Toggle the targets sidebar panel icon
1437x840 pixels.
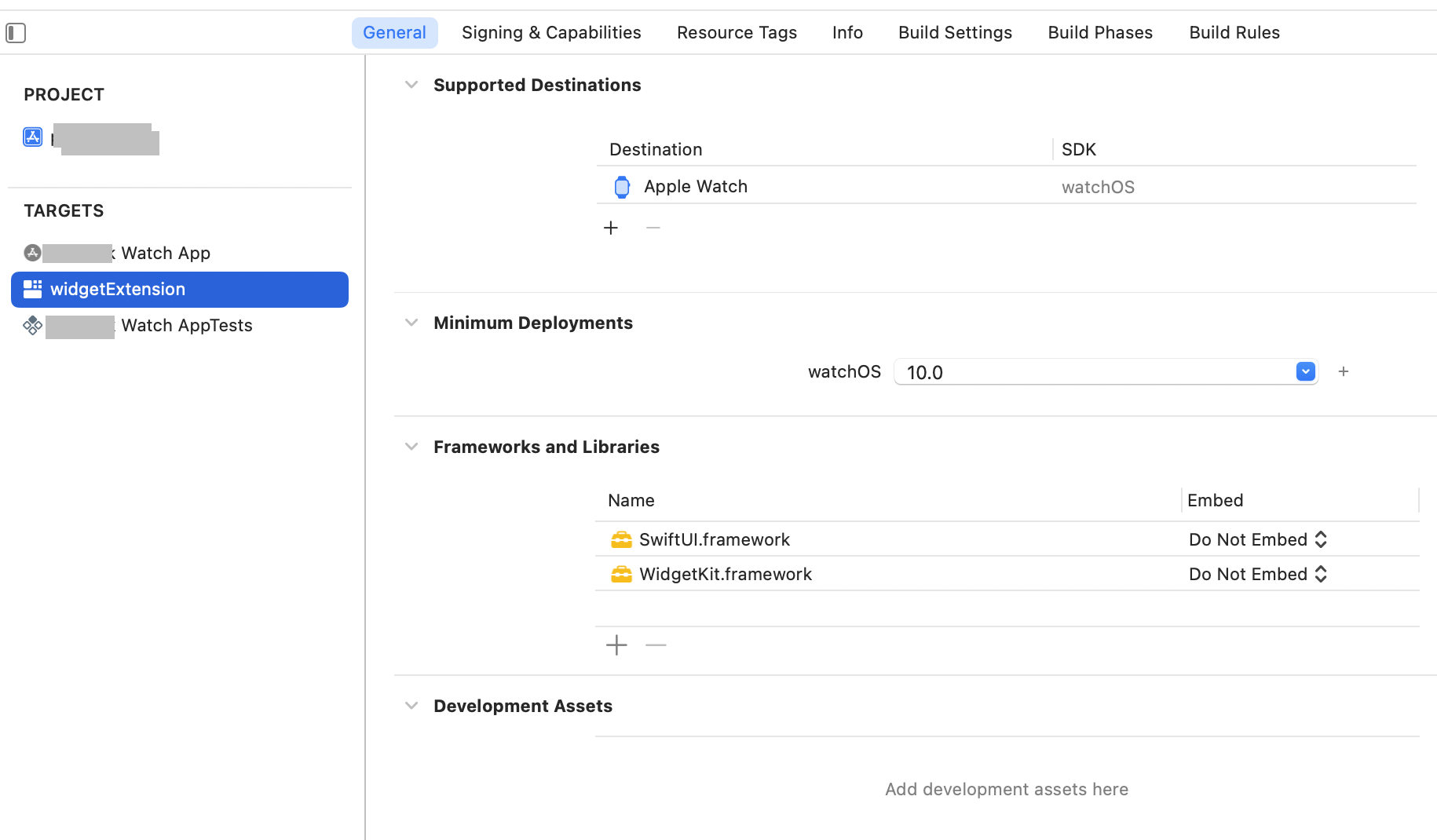click(16, 33)
